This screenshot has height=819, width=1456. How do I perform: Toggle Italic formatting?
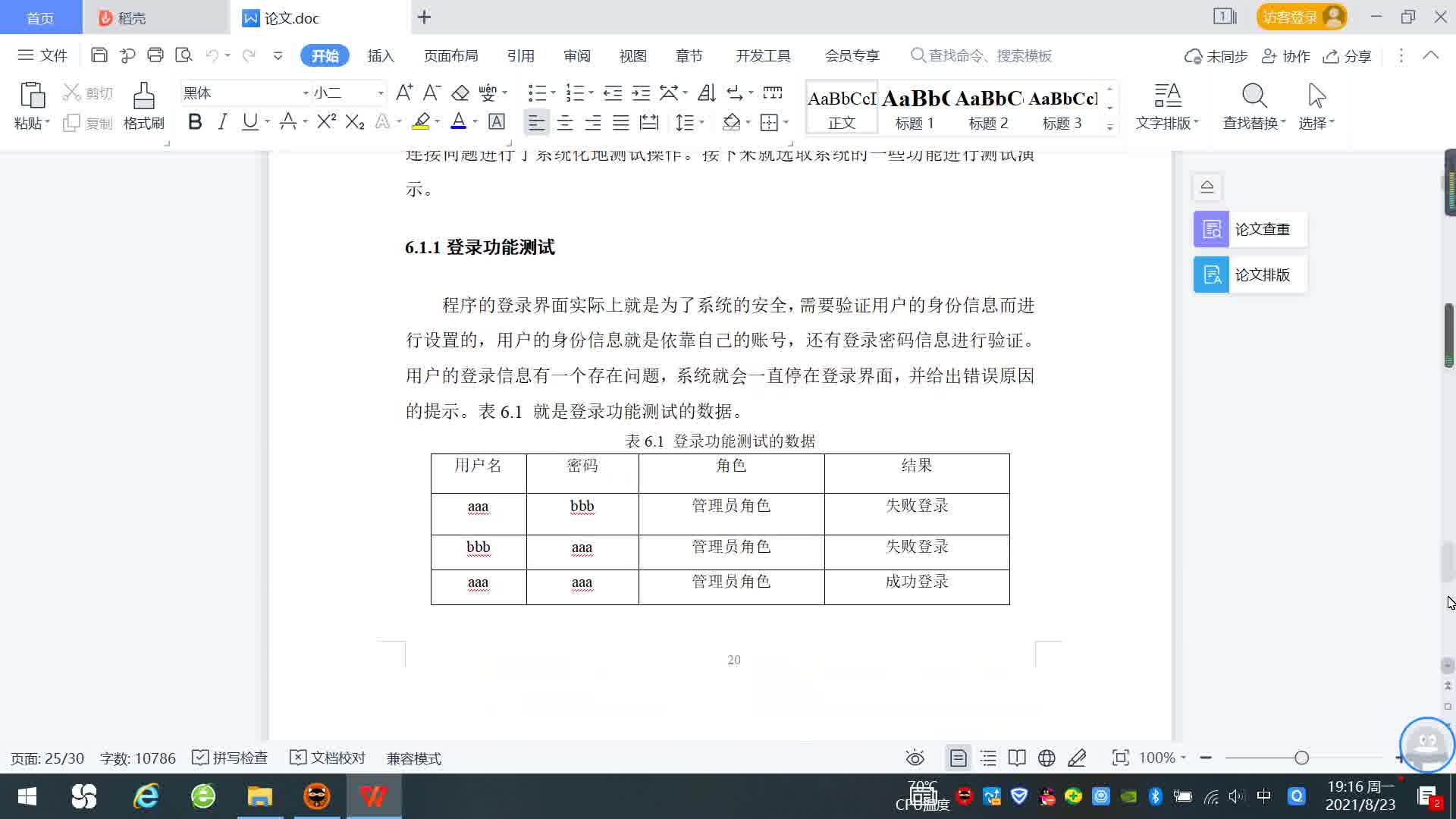coord(222,121)
